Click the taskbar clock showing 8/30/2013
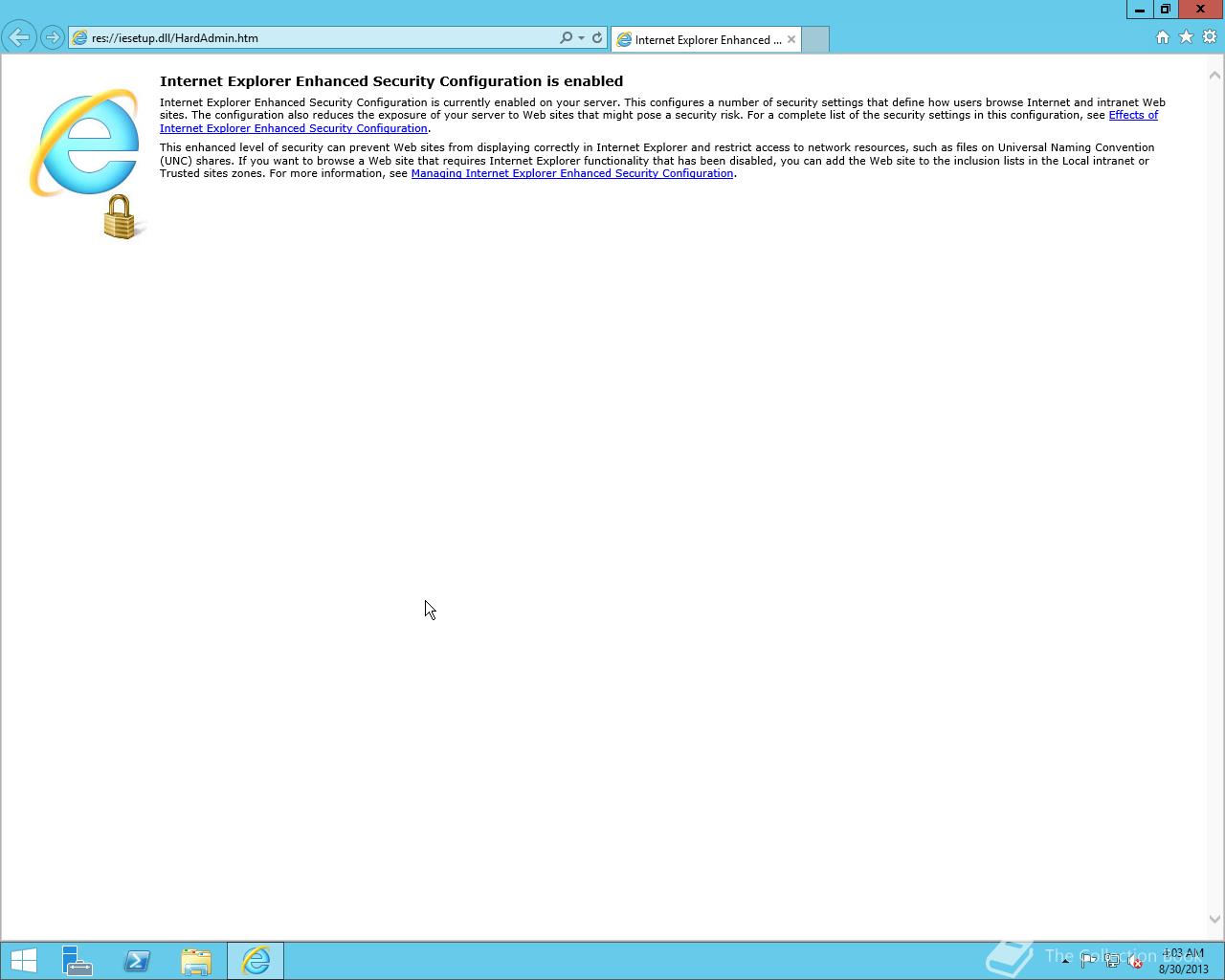Viewport: 1225px width, 980px height. (x=1184, y=961)
